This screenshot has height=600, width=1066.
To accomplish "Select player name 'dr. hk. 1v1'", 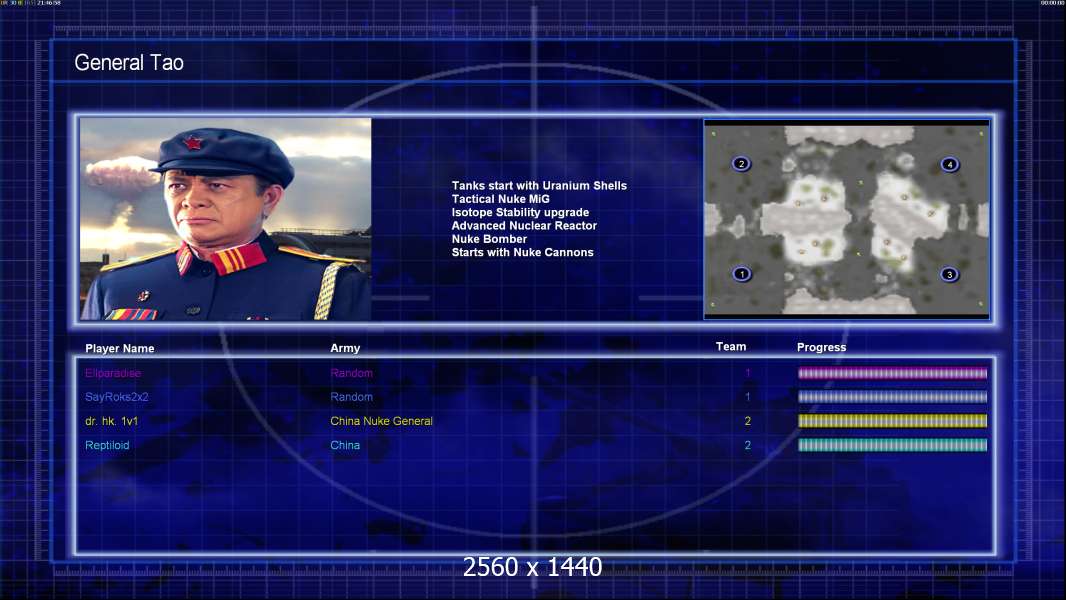I will point(111,421).
